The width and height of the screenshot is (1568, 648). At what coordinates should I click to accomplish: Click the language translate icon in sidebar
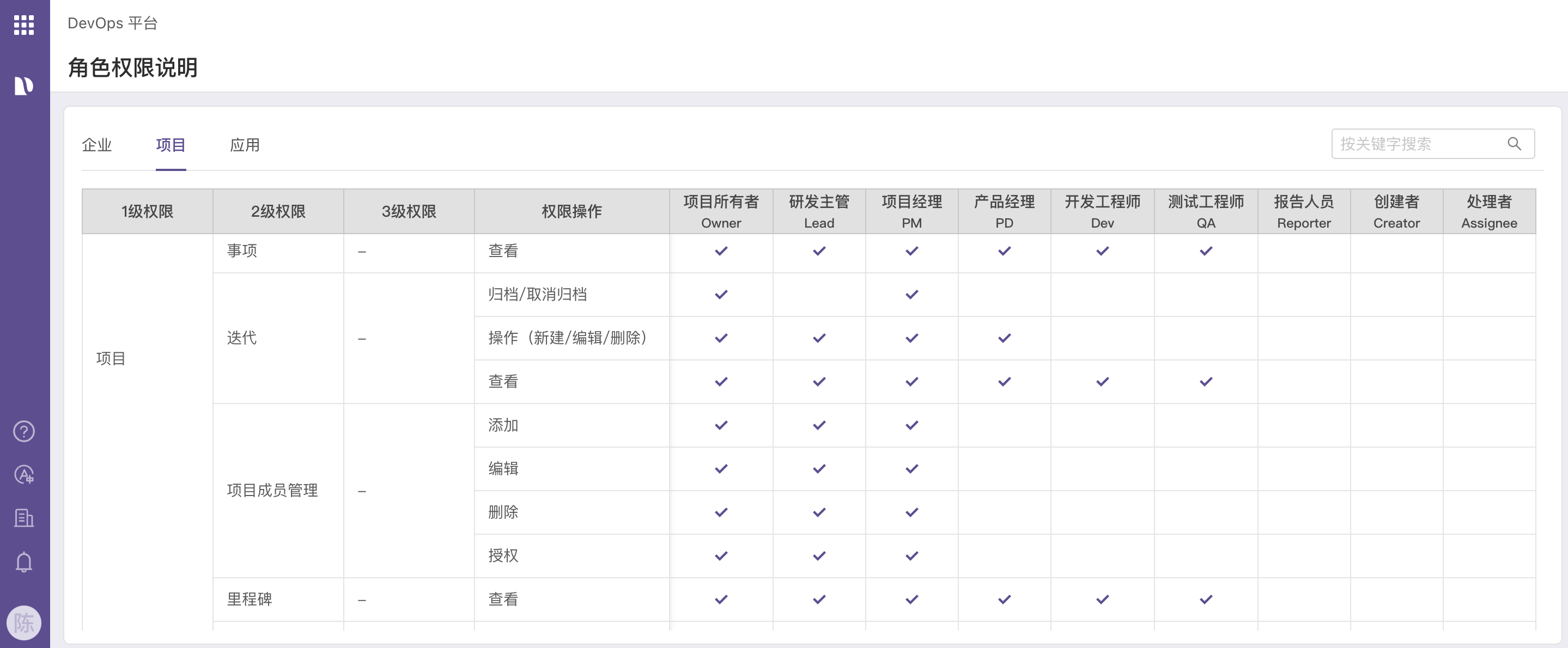pos(24,475)
